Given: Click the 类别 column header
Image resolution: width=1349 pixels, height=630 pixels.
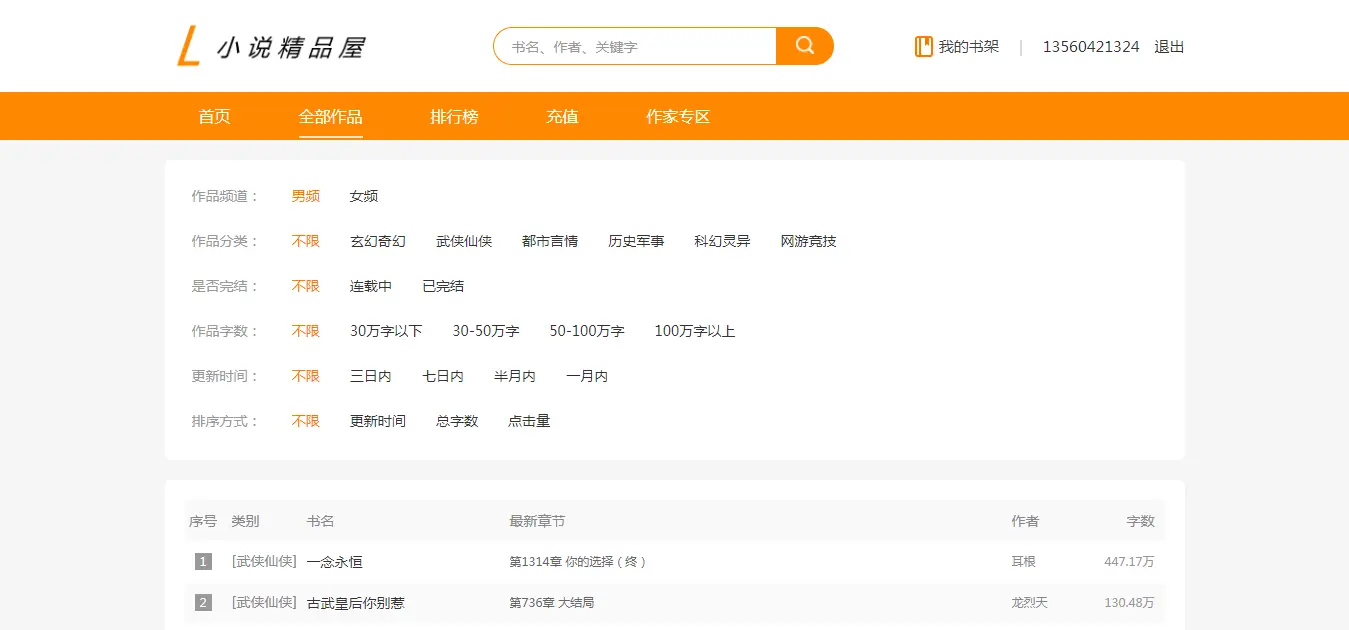Looking at the screenshot, I should [245, 521].
